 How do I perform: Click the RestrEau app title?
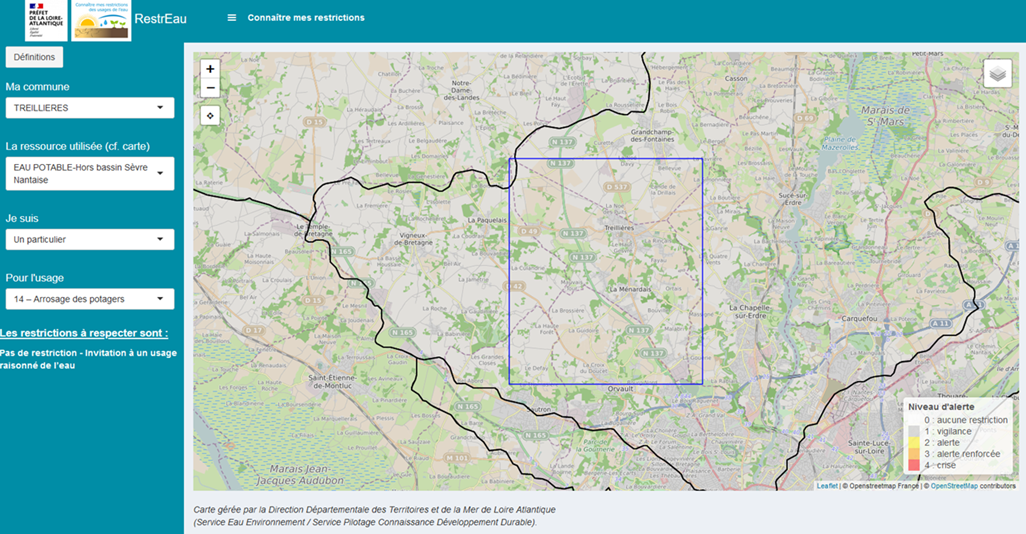pyautogui.click(x=160, y=19)
